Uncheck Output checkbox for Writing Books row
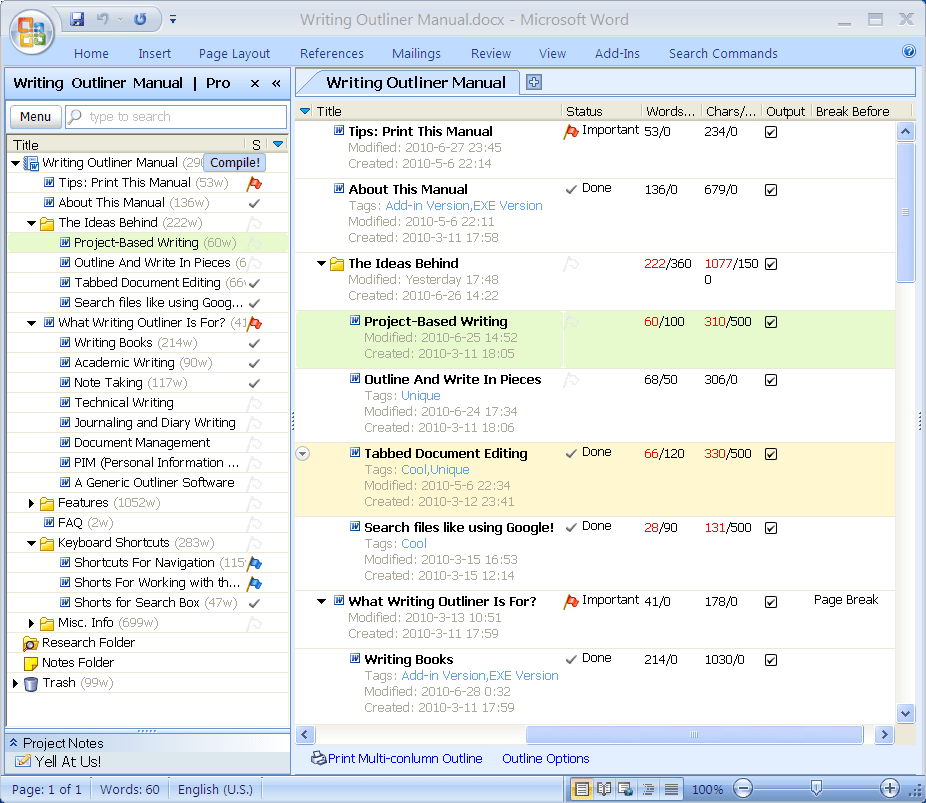The image size is (926, 803). click(771, 660)
